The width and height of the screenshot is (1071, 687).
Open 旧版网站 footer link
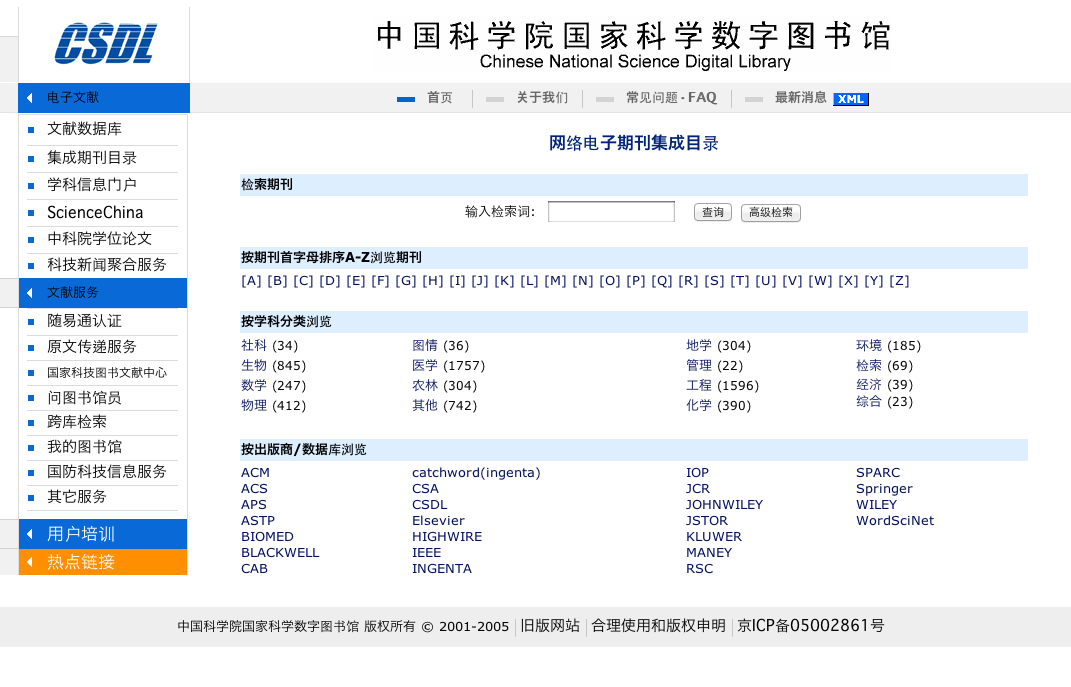[550, 626]
